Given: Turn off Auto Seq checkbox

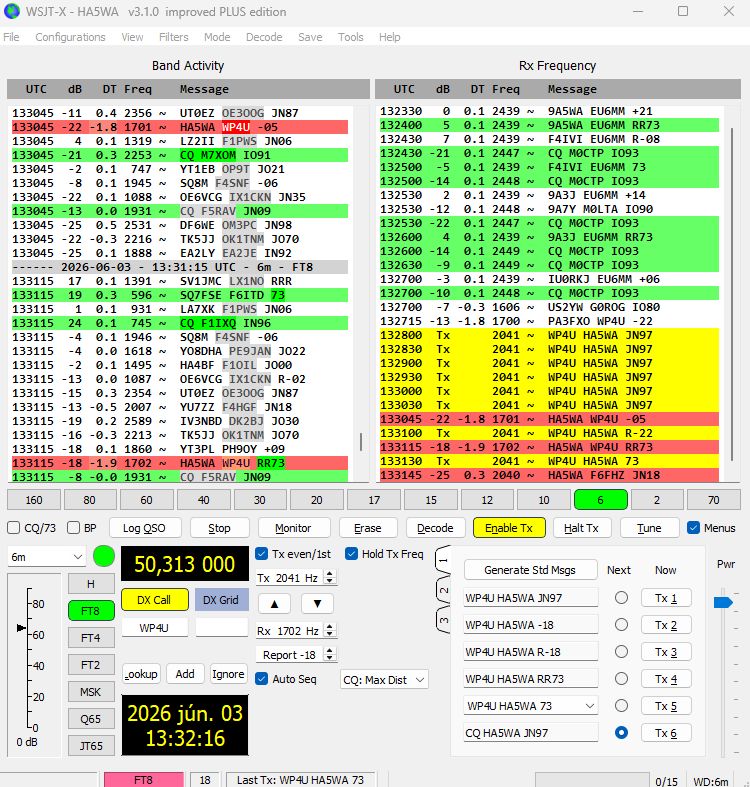Looking at the screenshot, I should click(x=262, y=679).
